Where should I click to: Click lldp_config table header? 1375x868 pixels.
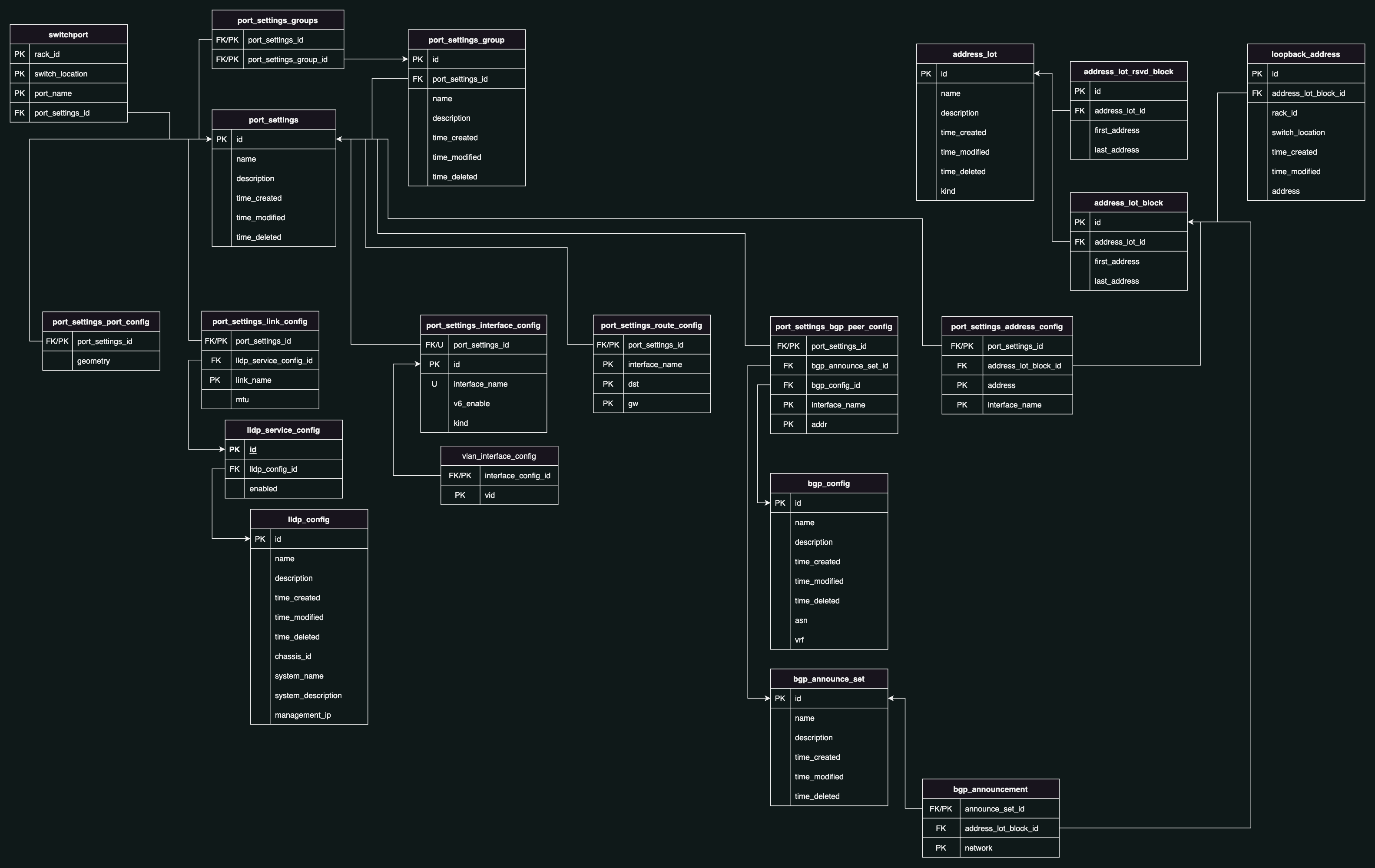309,519
